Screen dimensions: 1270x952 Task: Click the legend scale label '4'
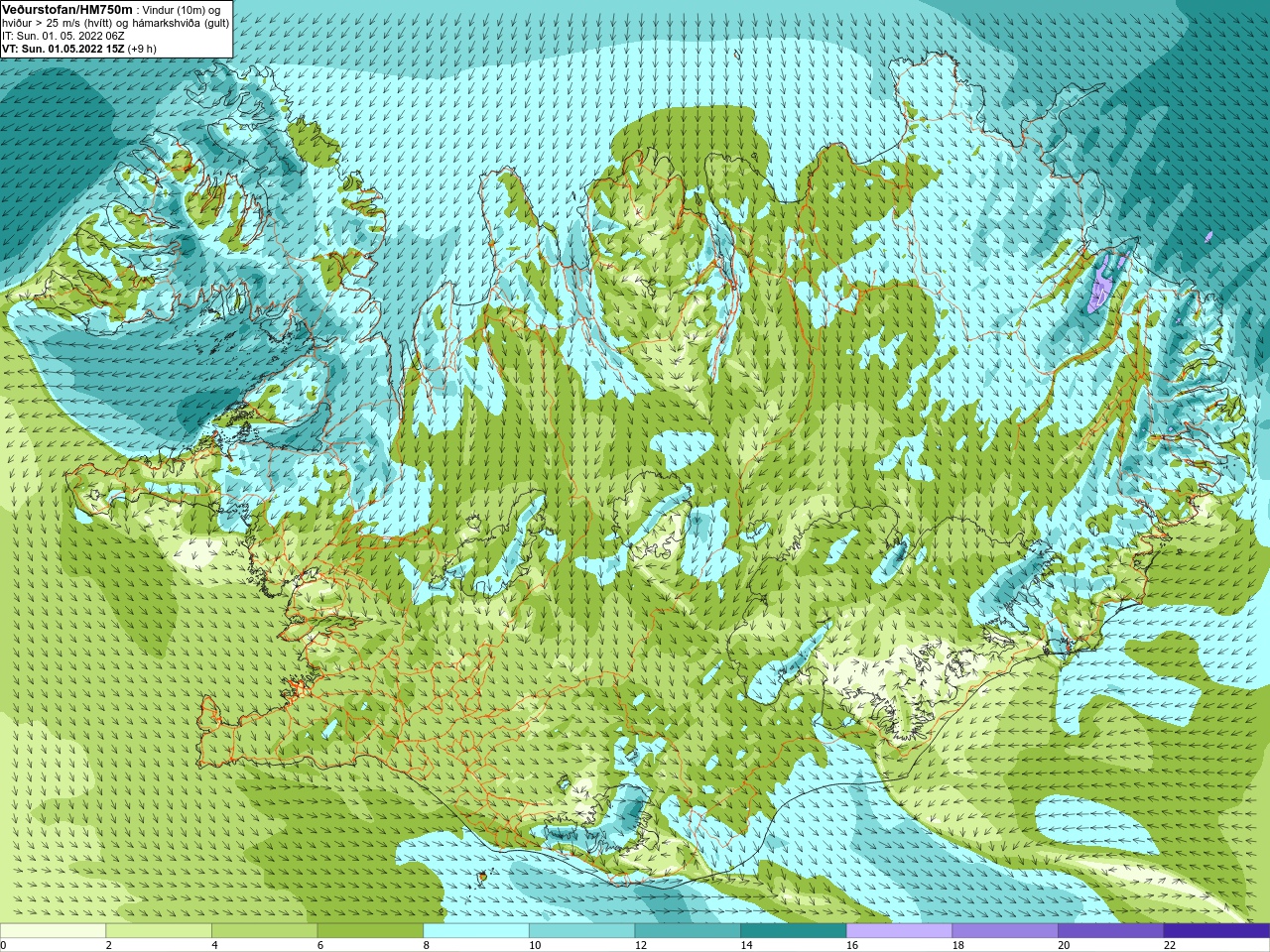tap(214, 945)
